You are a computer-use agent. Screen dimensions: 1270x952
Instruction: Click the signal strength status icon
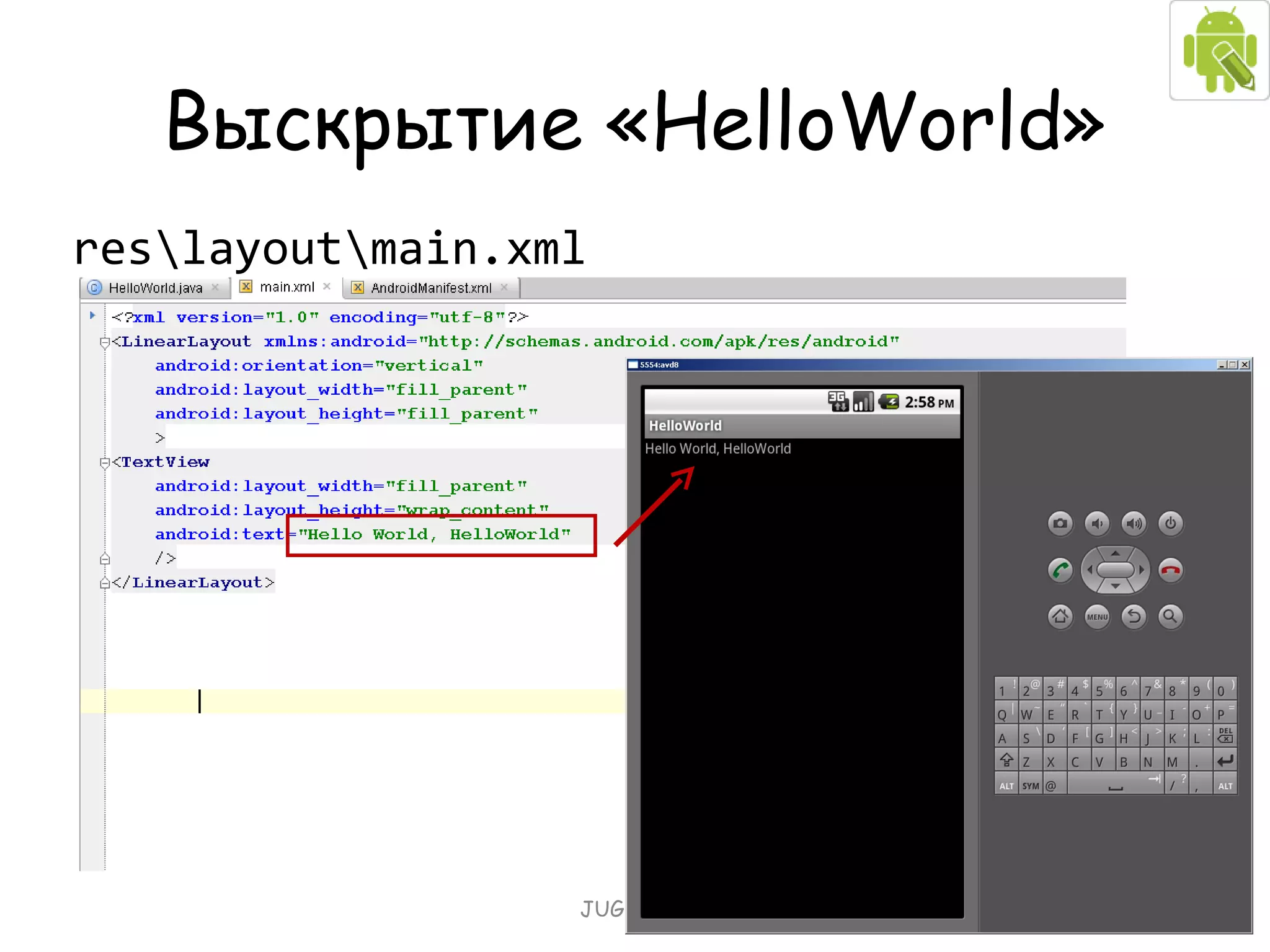tap(863, 402)
